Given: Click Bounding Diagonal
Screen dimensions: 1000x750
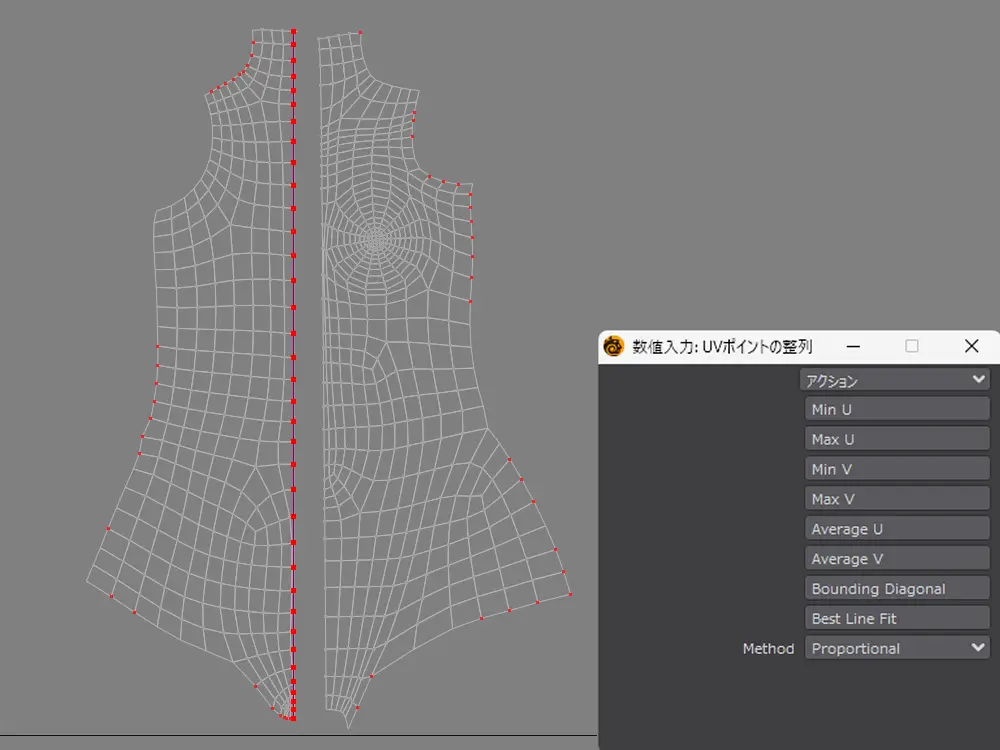Looking at the screenshot, I should coord(897,589).
